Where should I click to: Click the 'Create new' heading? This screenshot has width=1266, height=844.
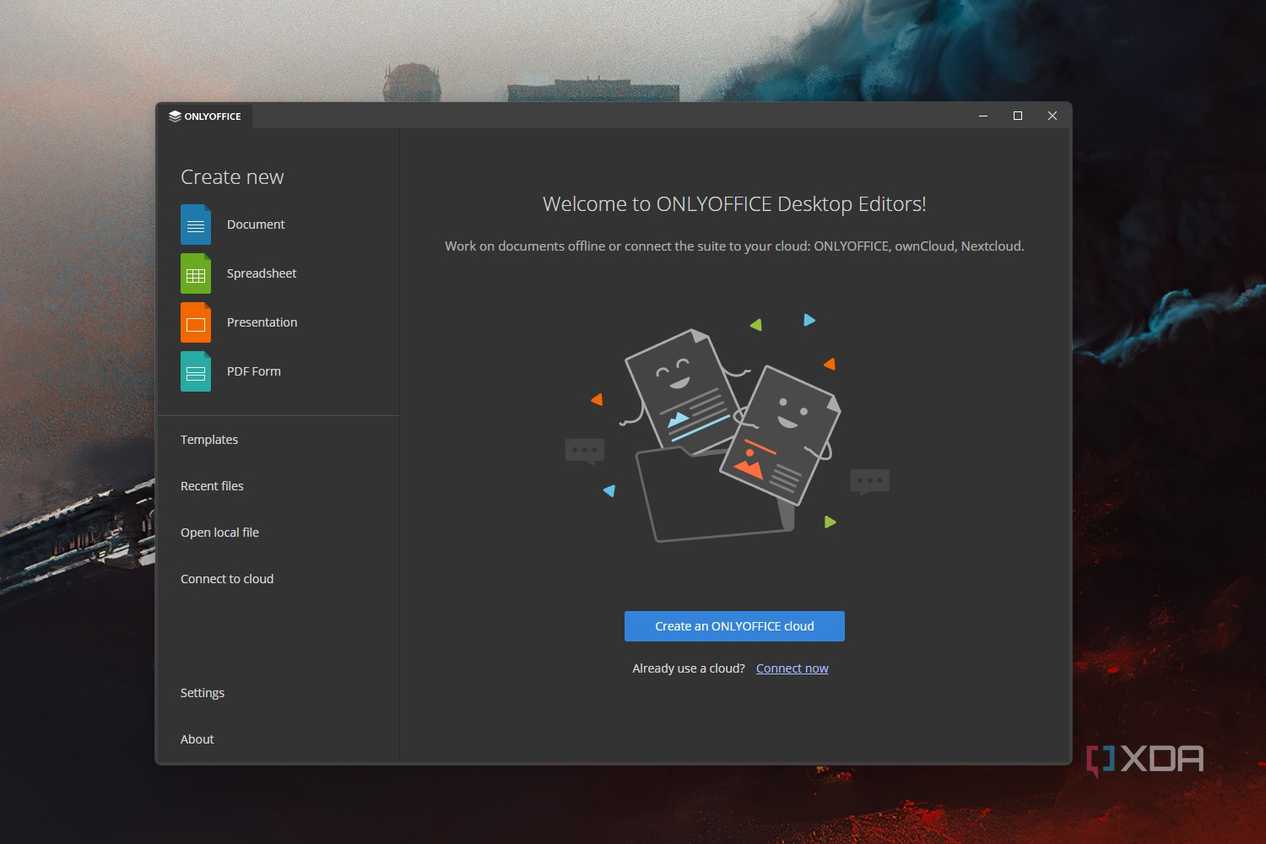pyautogui.click(x=232, y=177)
